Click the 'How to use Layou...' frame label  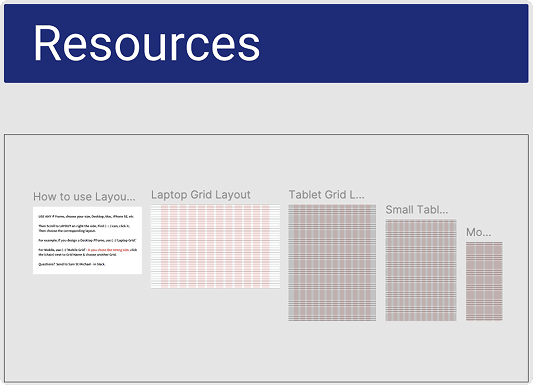tap(84, 197)
